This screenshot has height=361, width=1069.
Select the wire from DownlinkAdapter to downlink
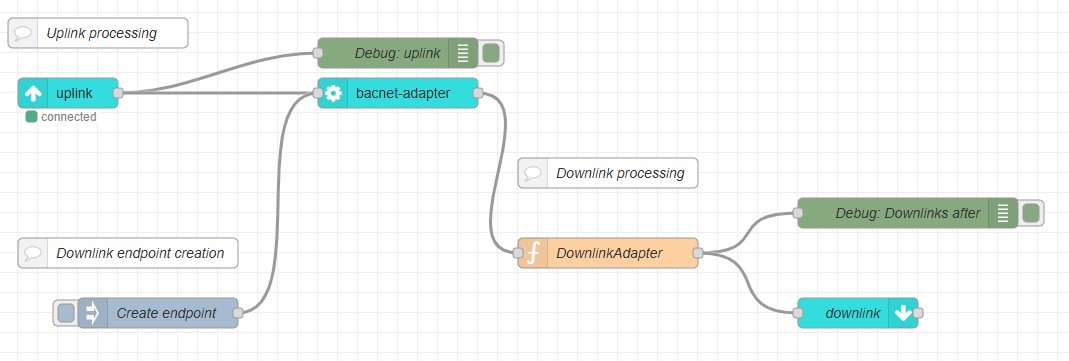click(x=748, y=283)
